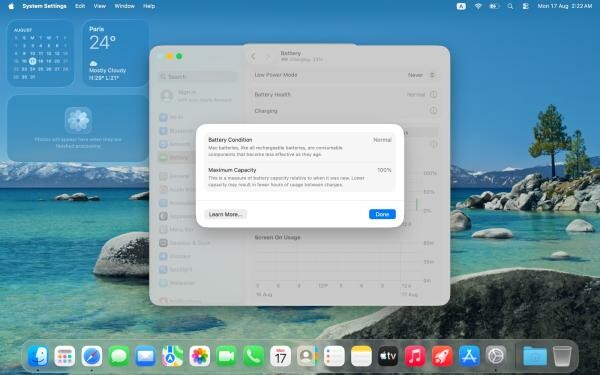Click the Screen On Usage heading
Viewport: 600px width, 375px height.
[277, 238]
